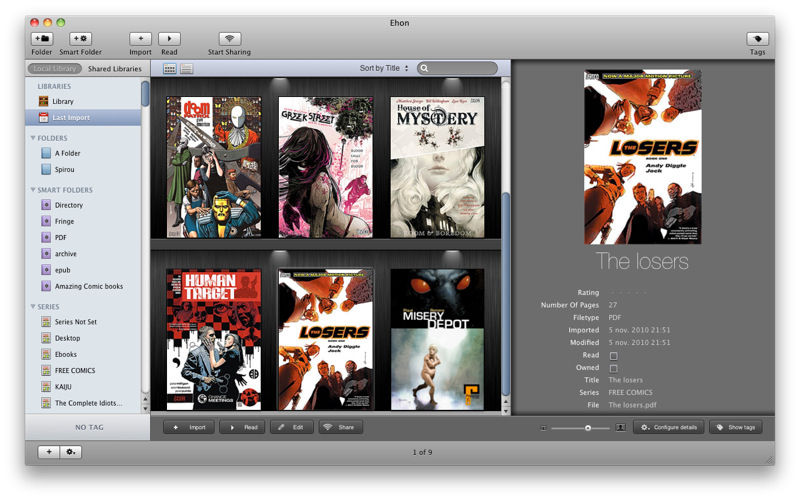Click the plus button at bottom-left
The image size is (800, 500).
(49, 452)
